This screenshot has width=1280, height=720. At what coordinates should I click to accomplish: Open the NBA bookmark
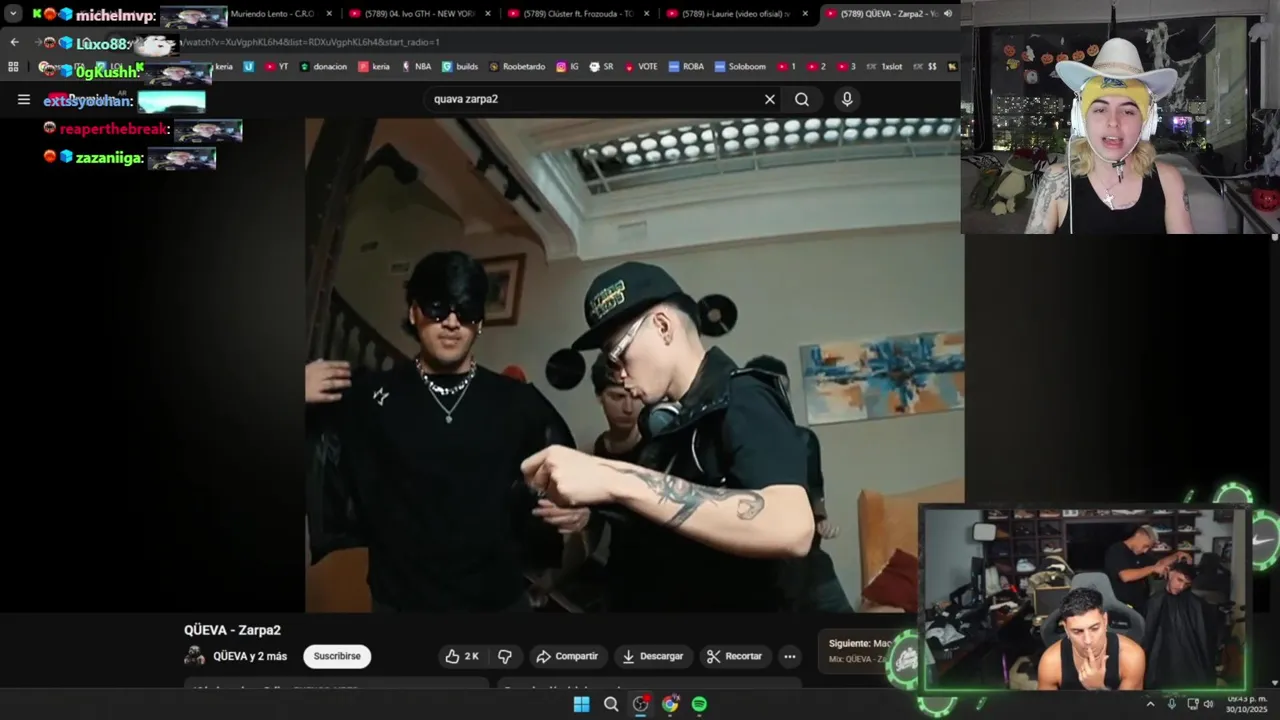416,67
